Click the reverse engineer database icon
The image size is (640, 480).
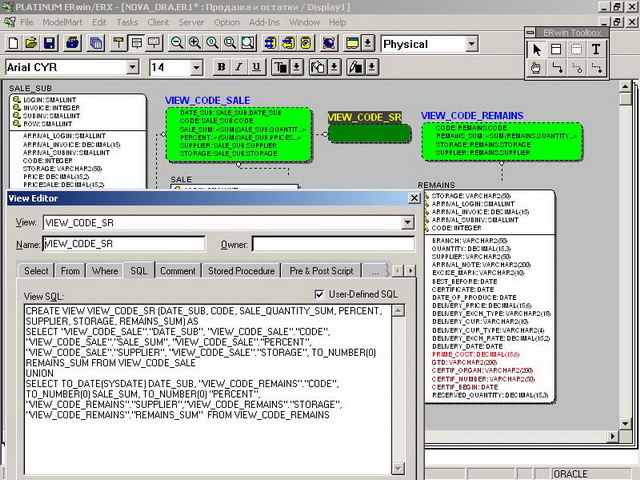288,43
